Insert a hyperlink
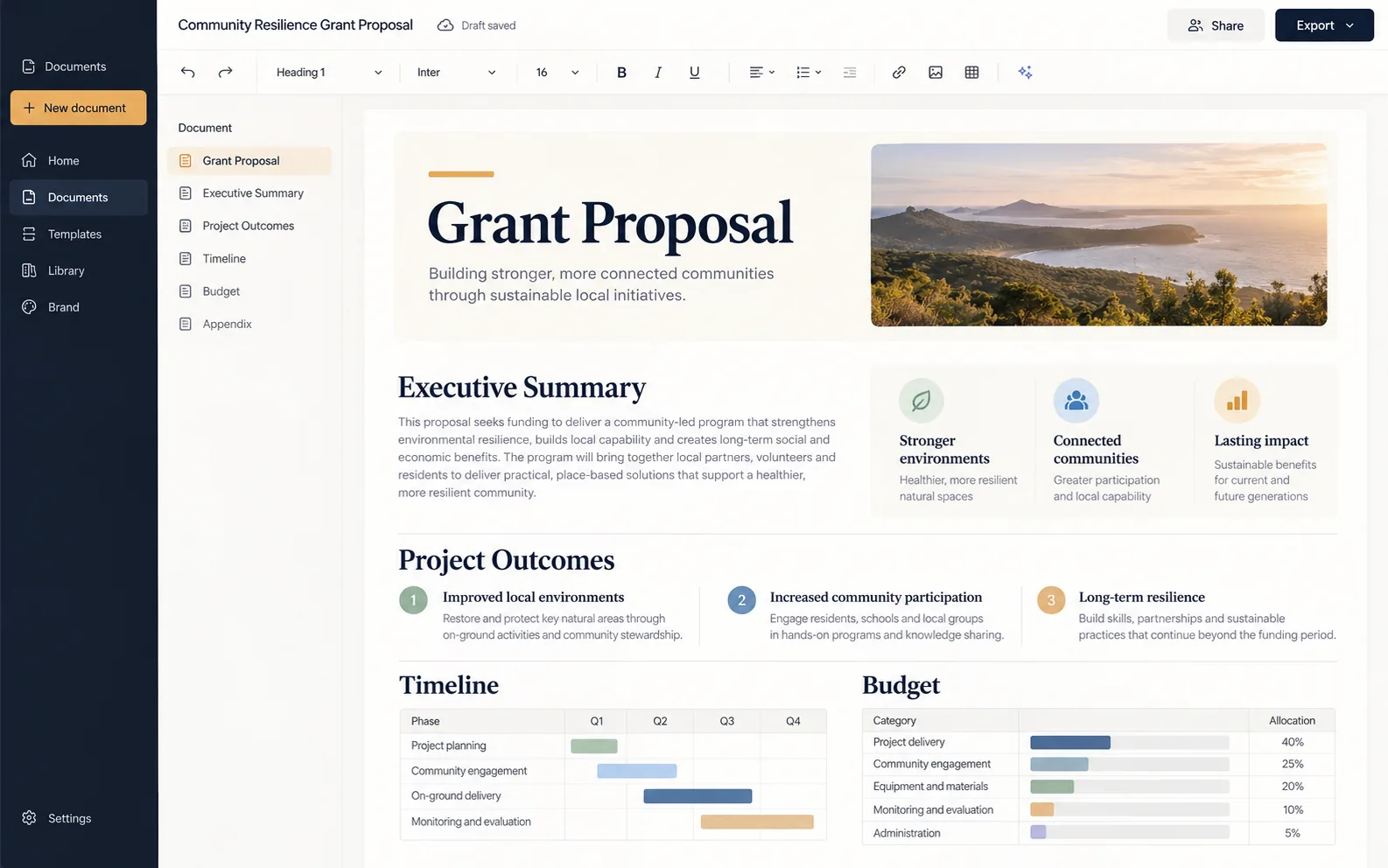 pyautogui.click(x=899, y=73)
